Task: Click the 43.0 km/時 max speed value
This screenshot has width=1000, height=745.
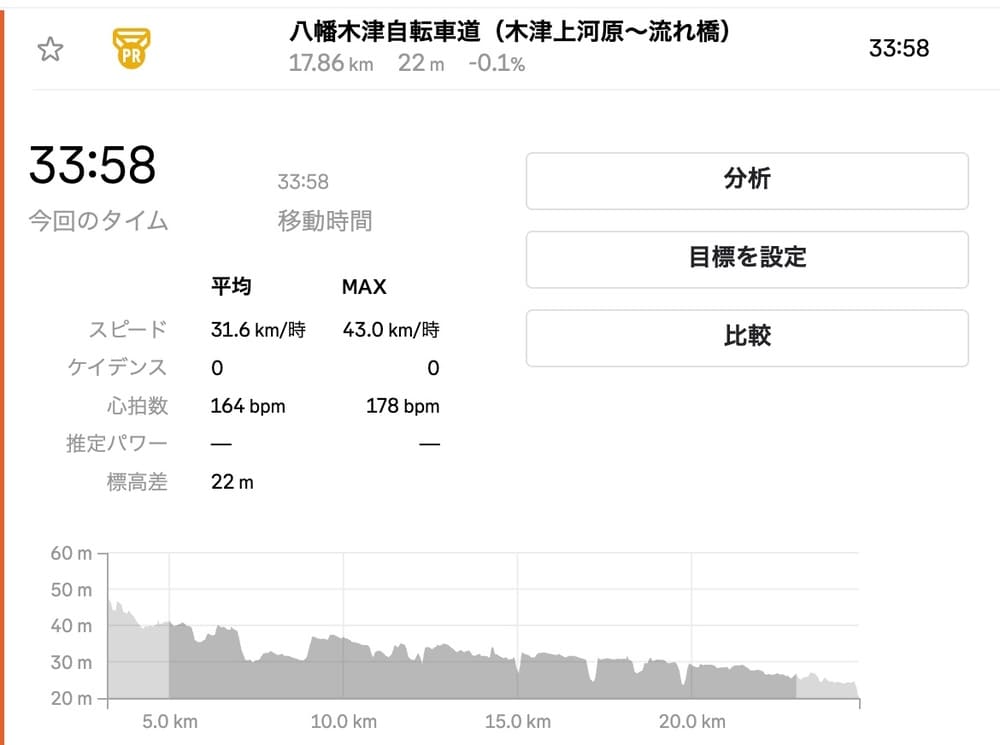Action: (390, 329)
